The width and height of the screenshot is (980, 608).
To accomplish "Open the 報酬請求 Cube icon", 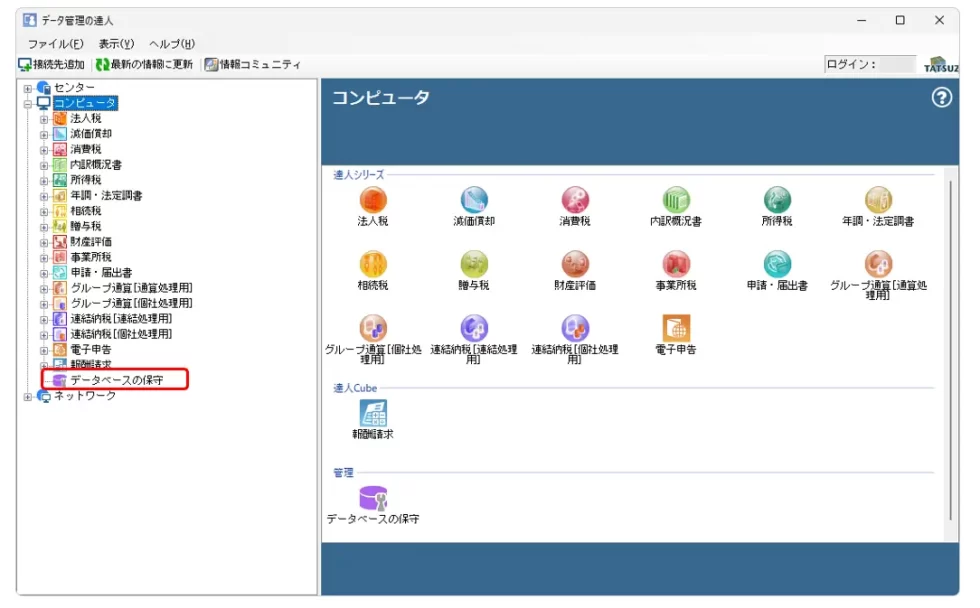I will tap(372, 413).
